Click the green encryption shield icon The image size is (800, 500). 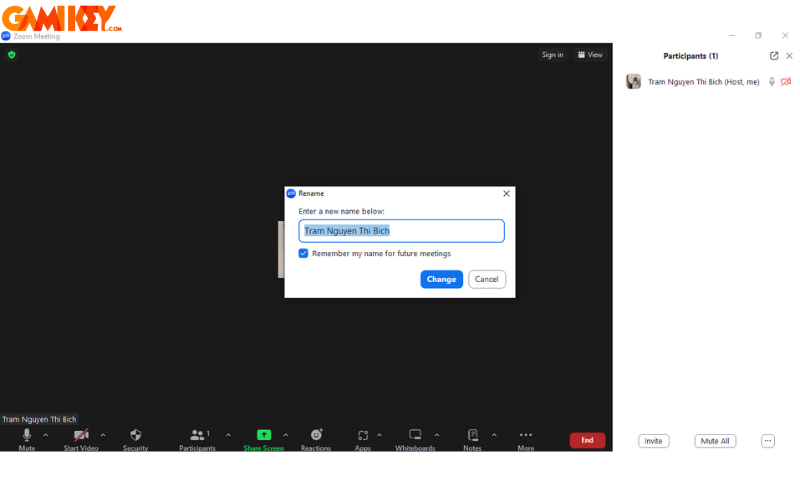pyautogui.click(x=12, y=55)
